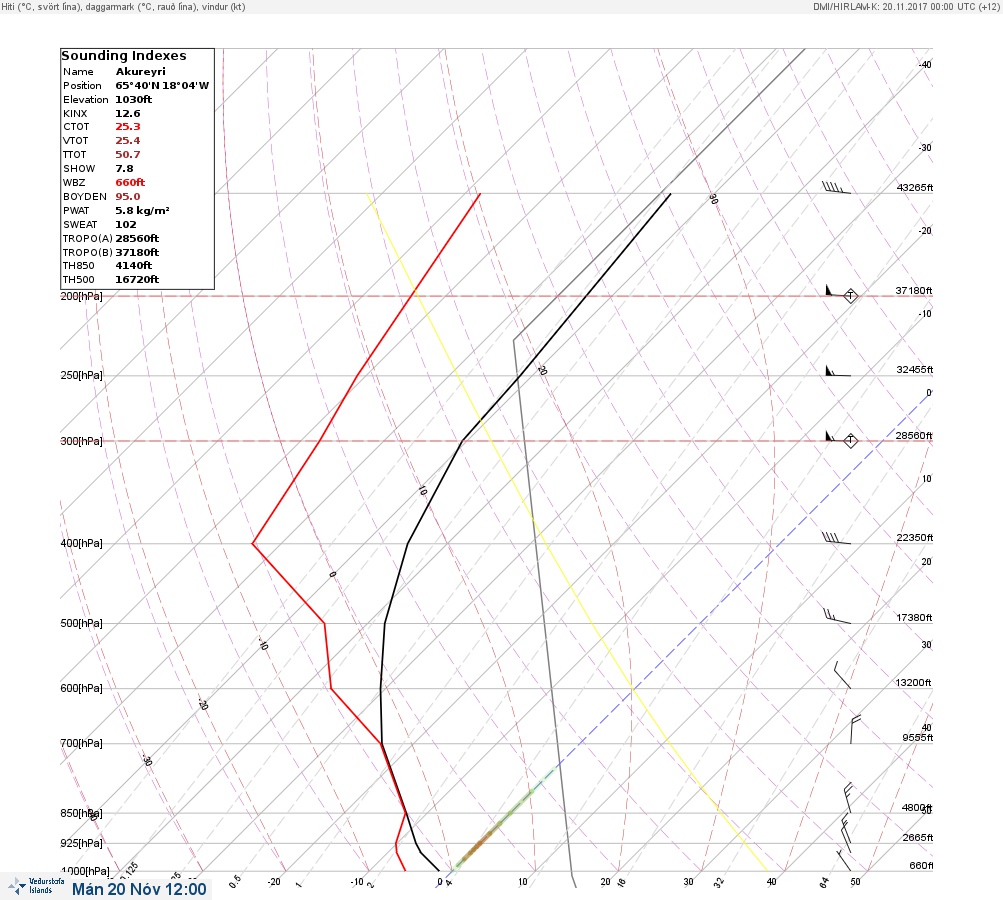Click the SHOW value 7.8
The width and height of the screenshot is (1003, 900).
[125, 169]
